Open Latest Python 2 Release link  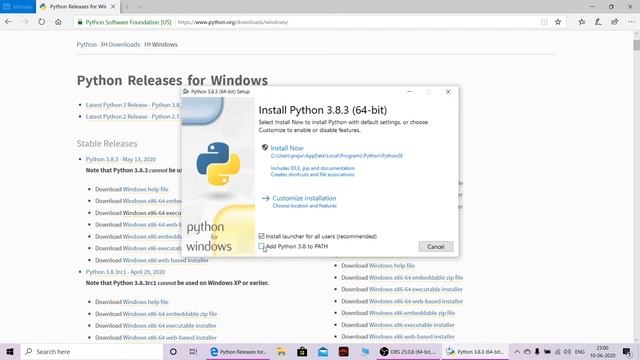pyautogui.click(x=133, y=117)
